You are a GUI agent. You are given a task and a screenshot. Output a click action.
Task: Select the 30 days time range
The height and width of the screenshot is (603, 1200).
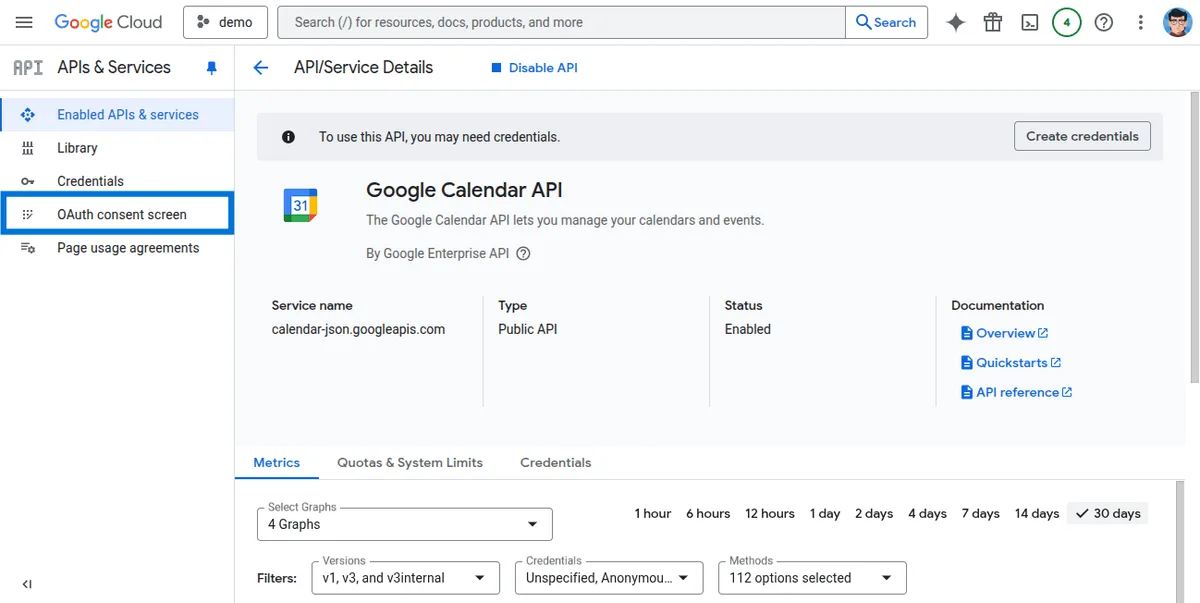click(x=1108, y=513)
